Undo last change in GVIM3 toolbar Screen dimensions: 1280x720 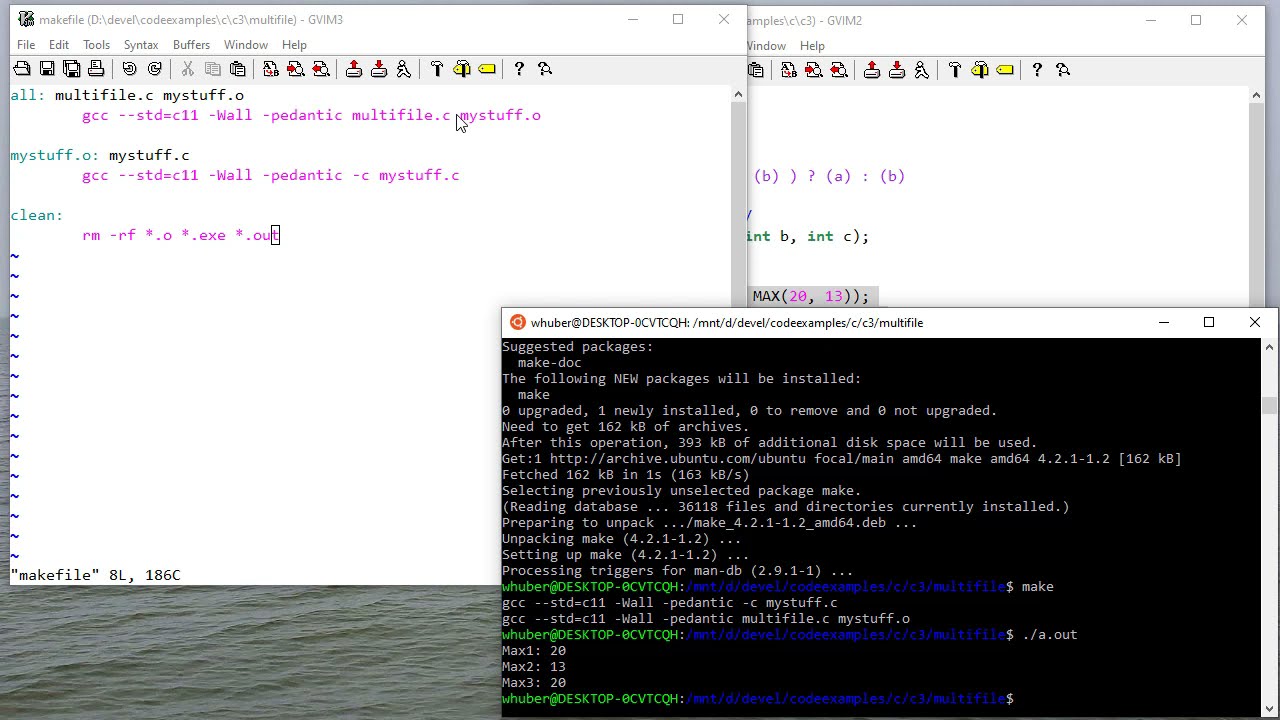(130, 69)
